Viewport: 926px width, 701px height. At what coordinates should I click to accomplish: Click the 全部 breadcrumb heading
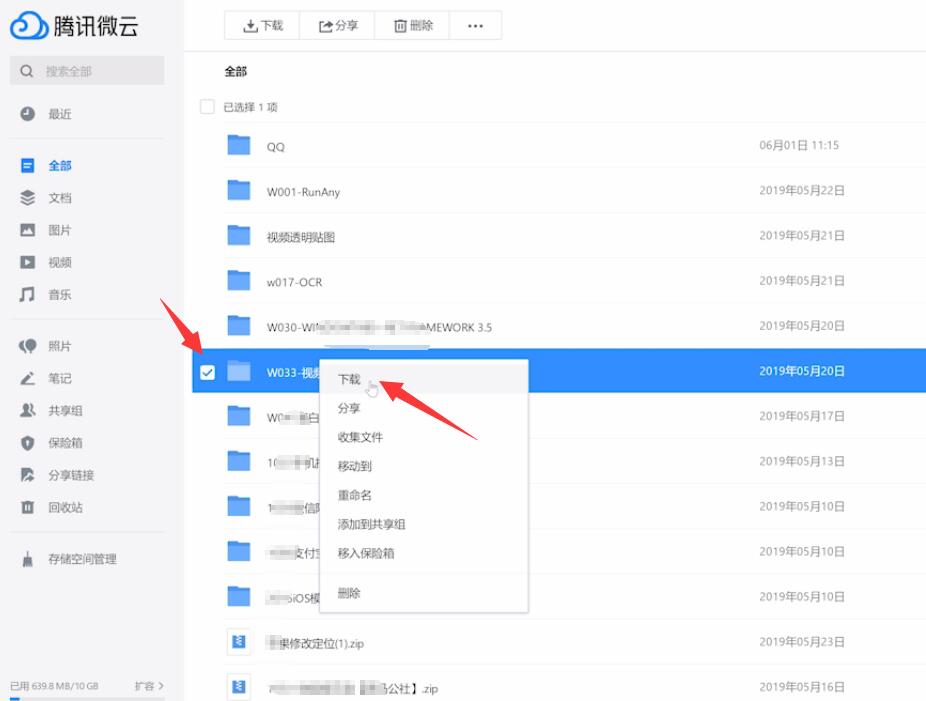tap(236, 71)
